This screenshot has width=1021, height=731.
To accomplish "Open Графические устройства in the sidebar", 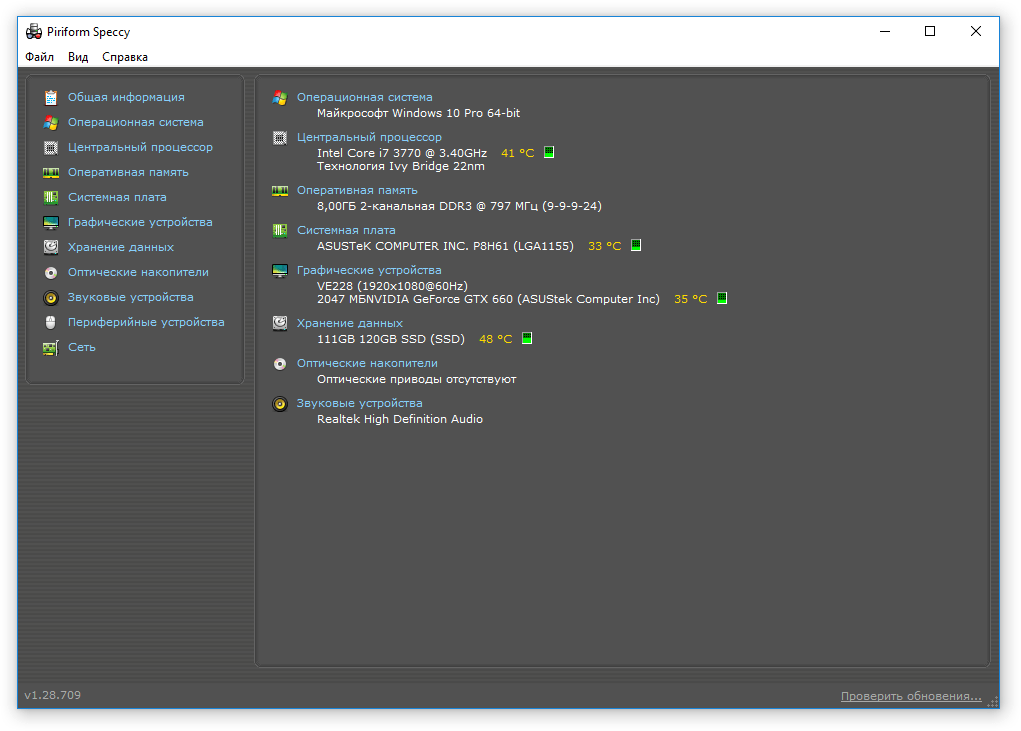I will pyautogui.click(x=141, y=222).
